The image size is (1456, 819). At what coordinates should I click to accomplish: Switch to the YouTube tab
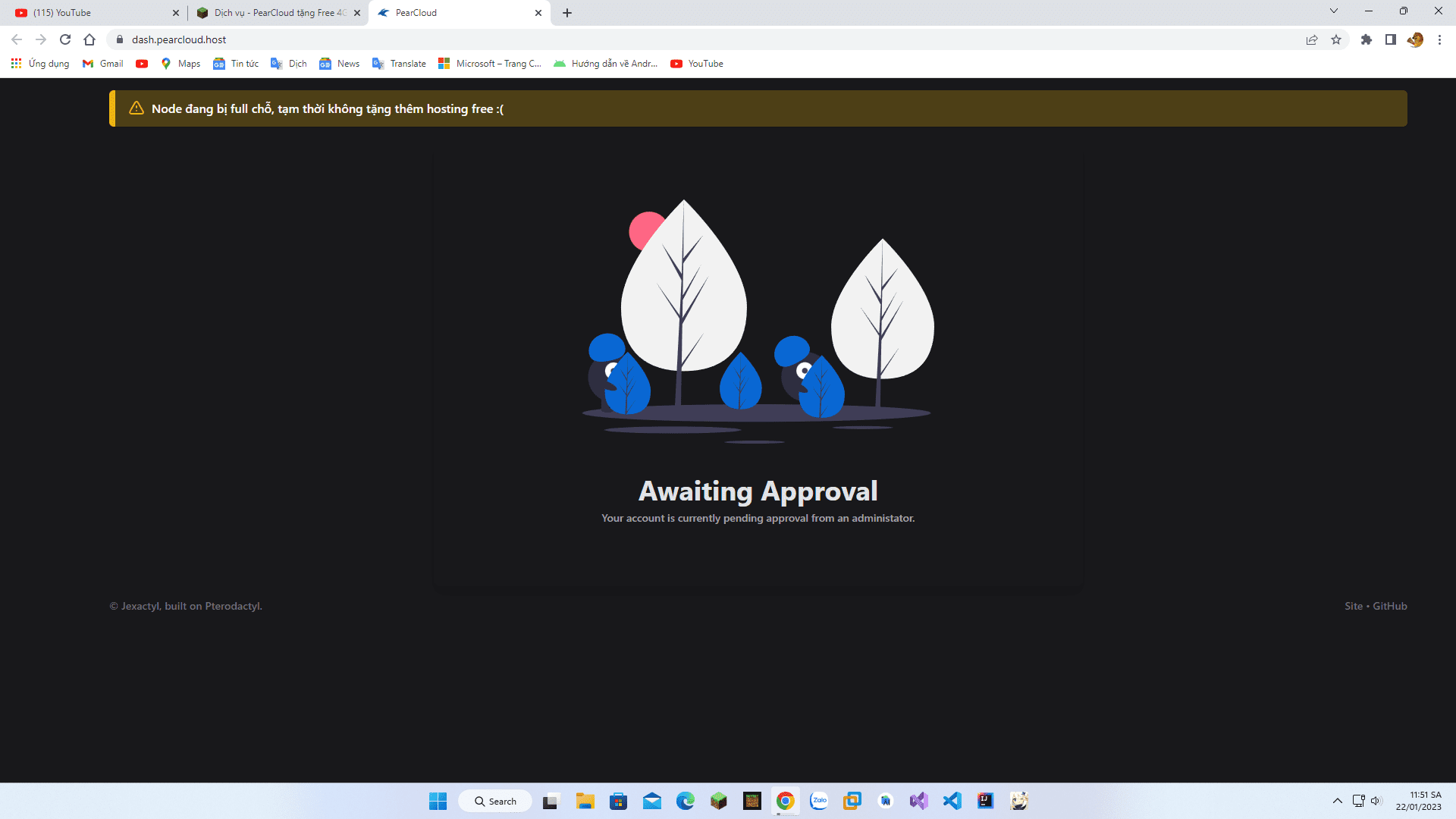point(91,13)
